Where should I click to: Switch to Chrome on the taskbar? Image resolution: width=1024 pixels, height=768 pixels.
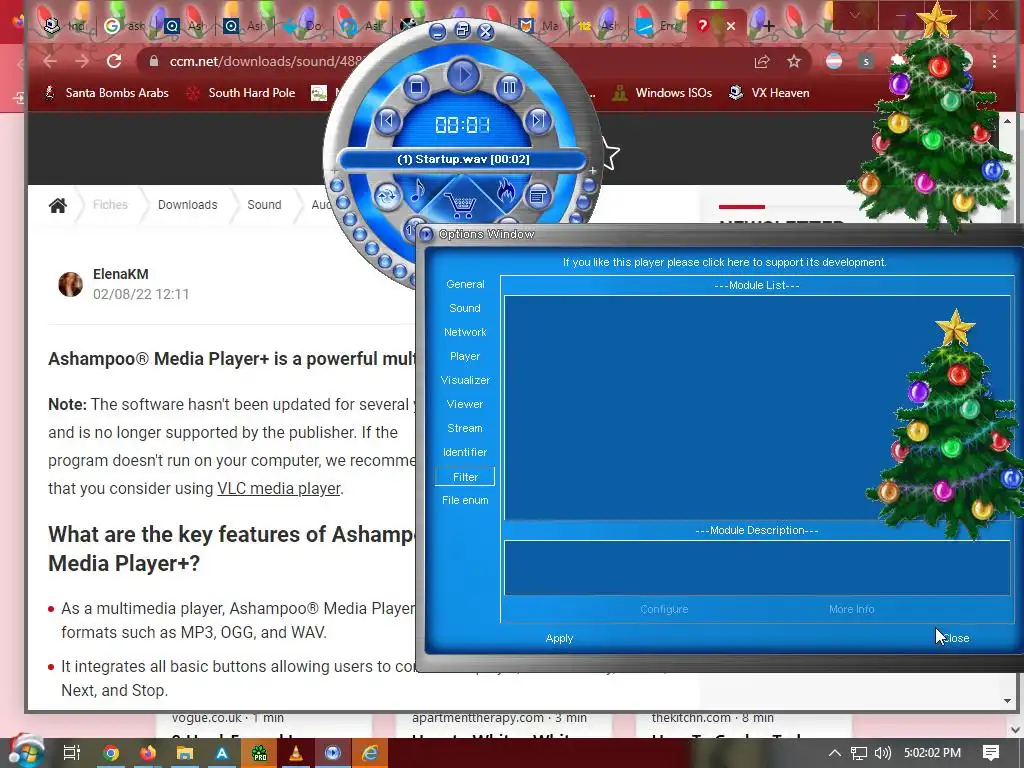111,753
